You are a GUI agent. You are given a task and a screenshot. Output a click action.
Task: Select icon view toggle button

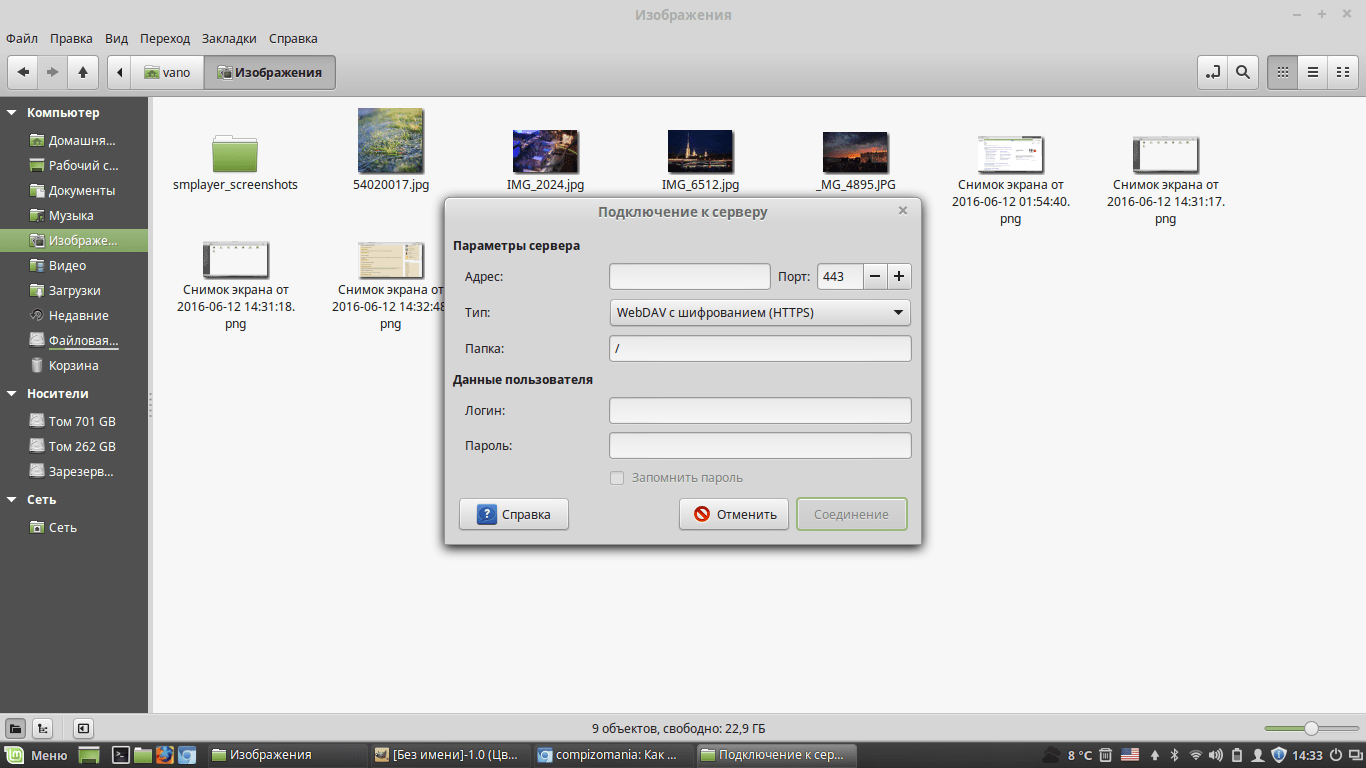pyautogui.click(x=1282, y=72)
